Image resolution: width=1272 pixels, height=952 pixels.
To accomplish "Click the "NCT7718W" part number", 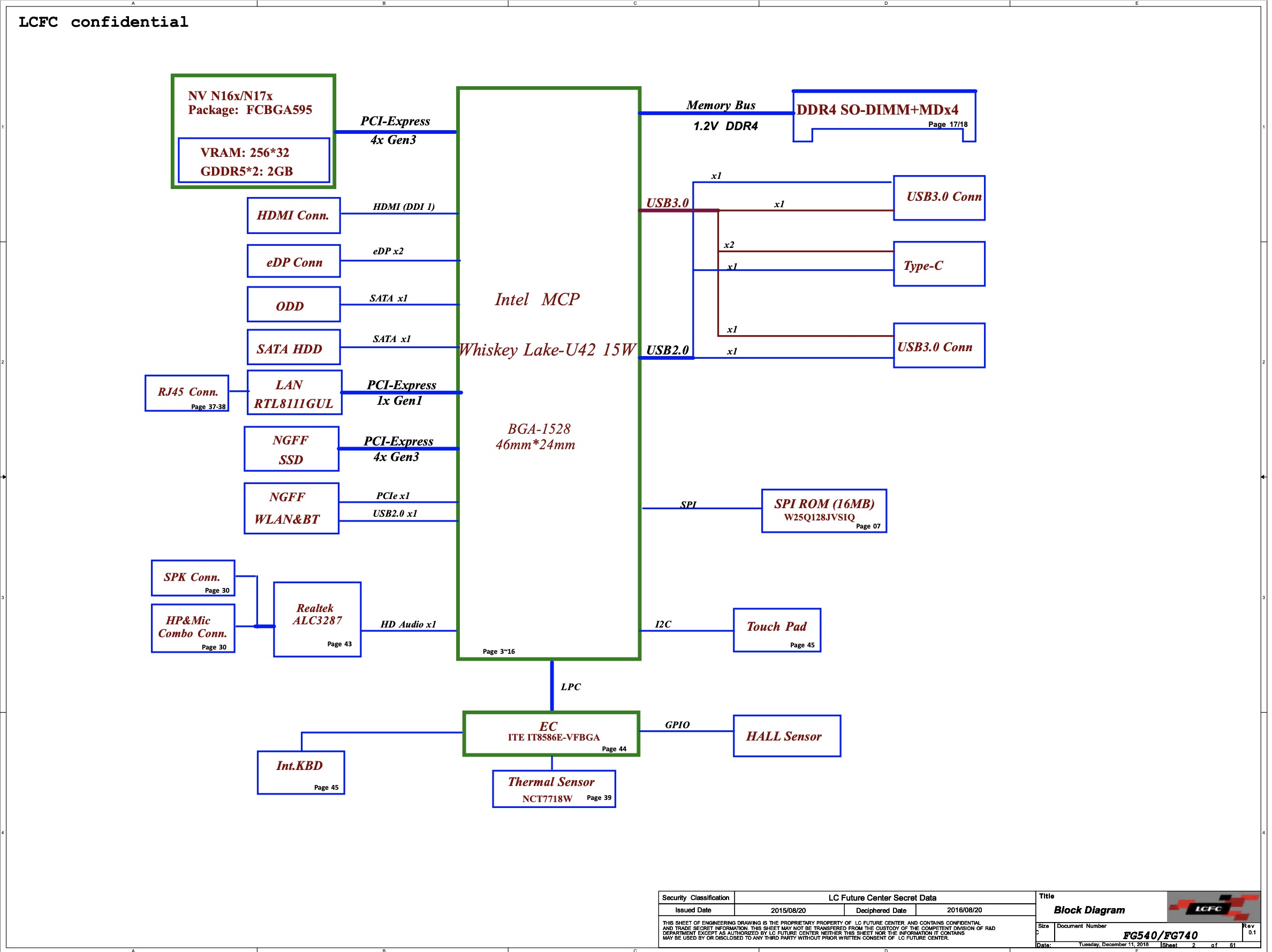I will tap(547, 798).
